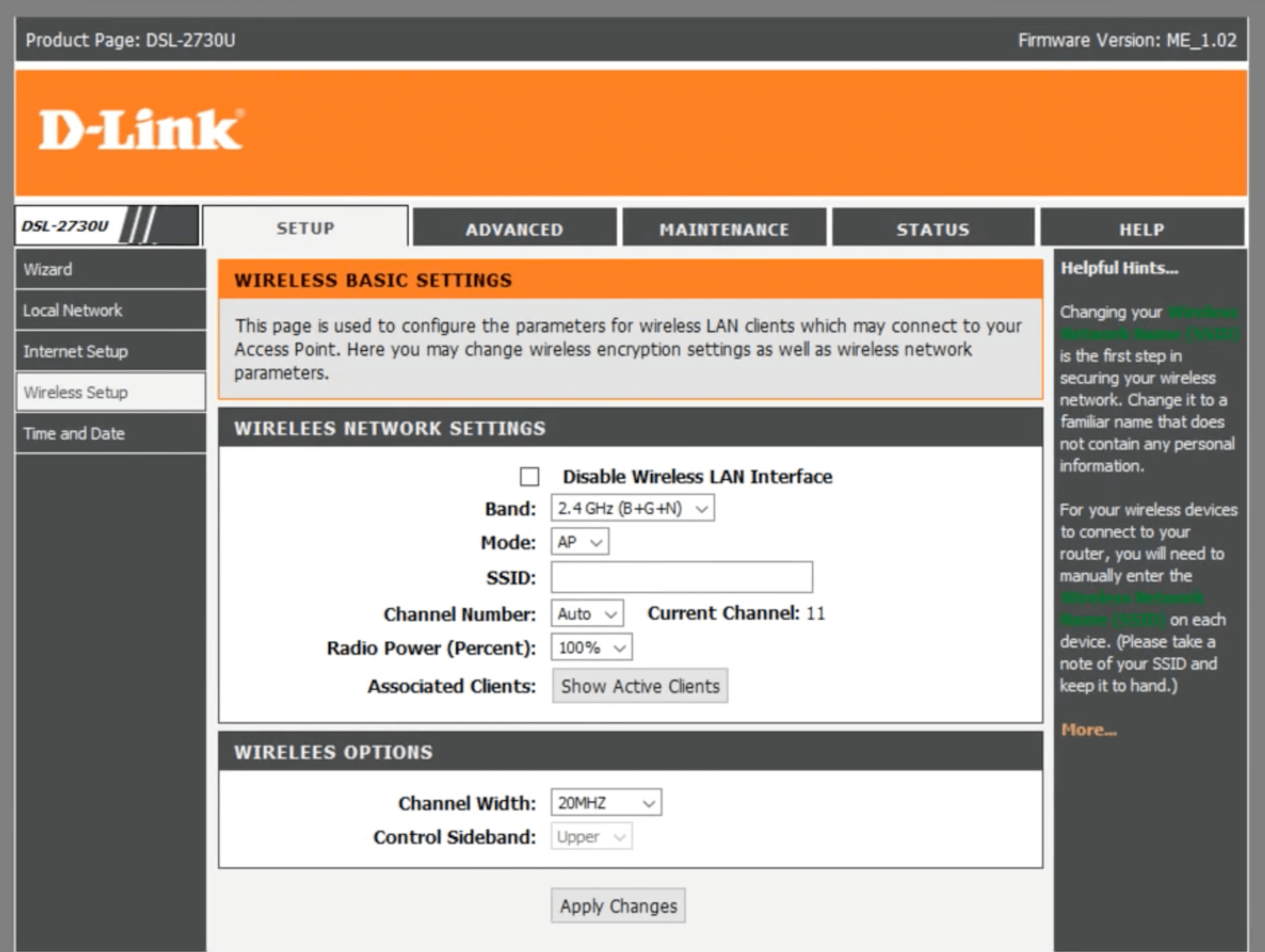Open the Channel Number dropdown

[x=587, y=614]
